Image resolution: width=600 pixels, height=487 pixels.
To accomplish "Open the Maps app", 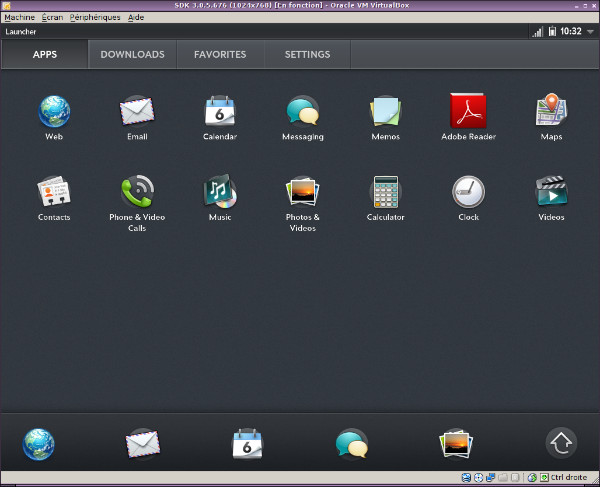I will click(x=551, y=117).
